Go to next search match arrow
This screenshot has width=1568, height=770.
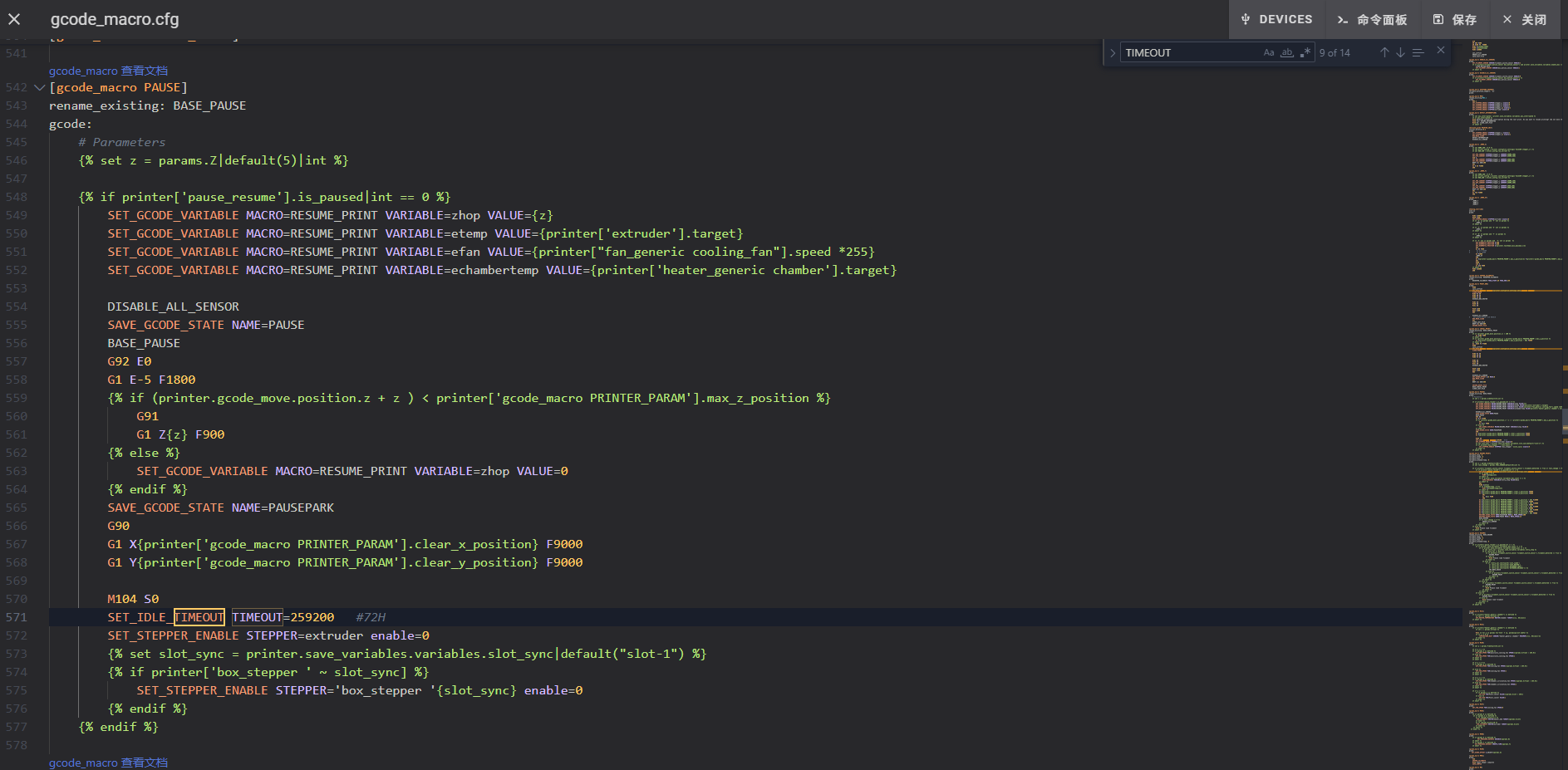tap(1400, 52)
